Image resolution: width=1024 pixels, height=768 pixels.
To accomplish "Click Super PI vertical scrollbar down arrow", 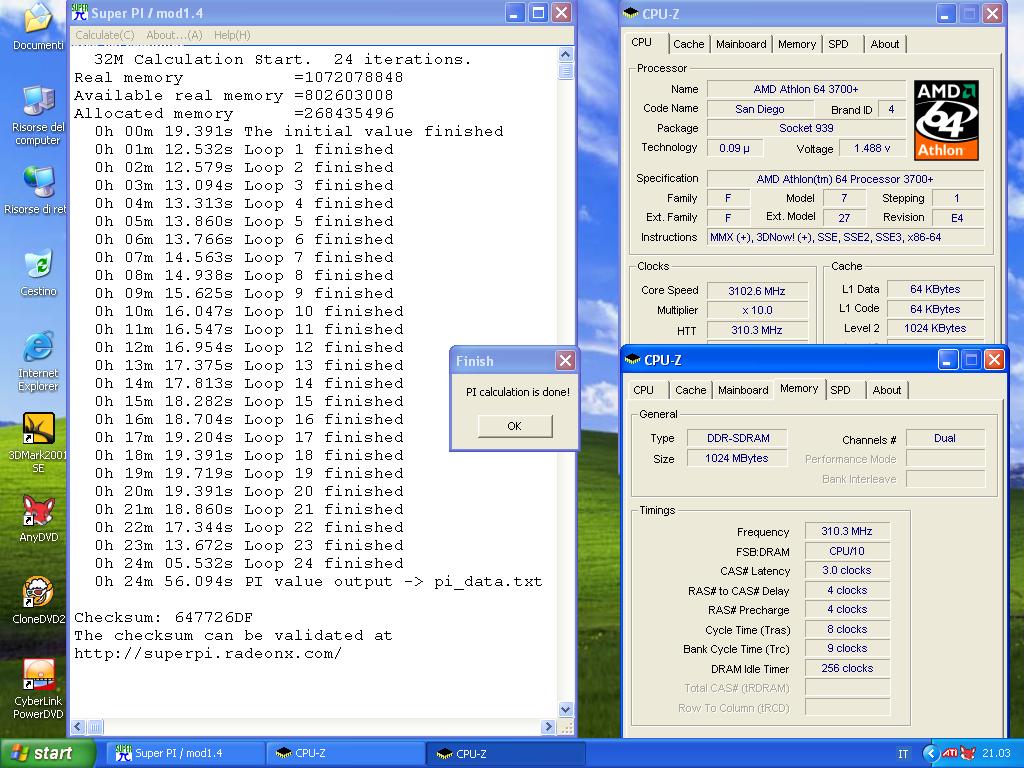I will 566,709.
